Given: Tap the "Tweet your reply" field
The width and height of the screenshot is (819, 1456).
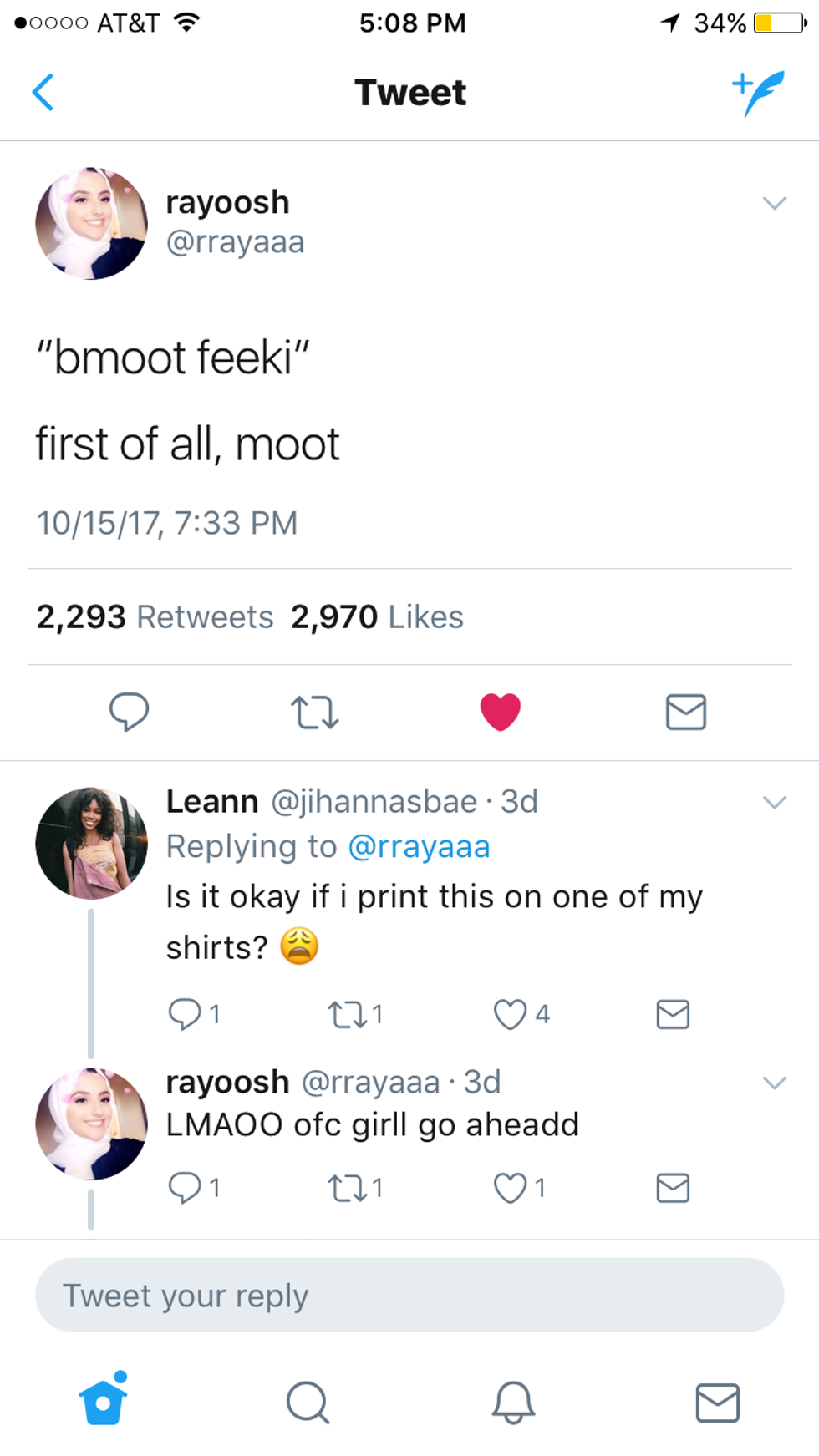Looking at the screenshot, I should (409, 1296).
